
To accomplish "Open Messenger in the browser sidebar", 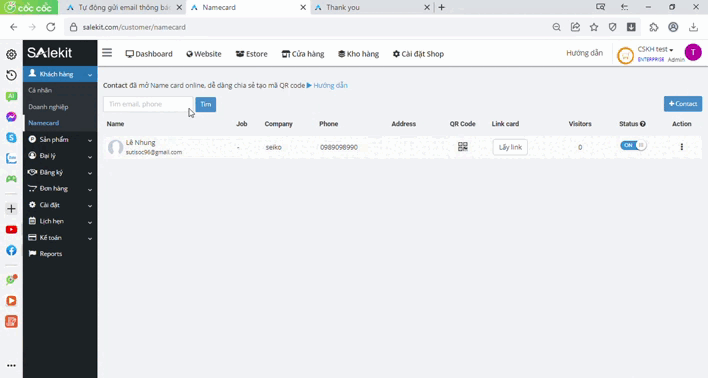I will tap(11, 117).
